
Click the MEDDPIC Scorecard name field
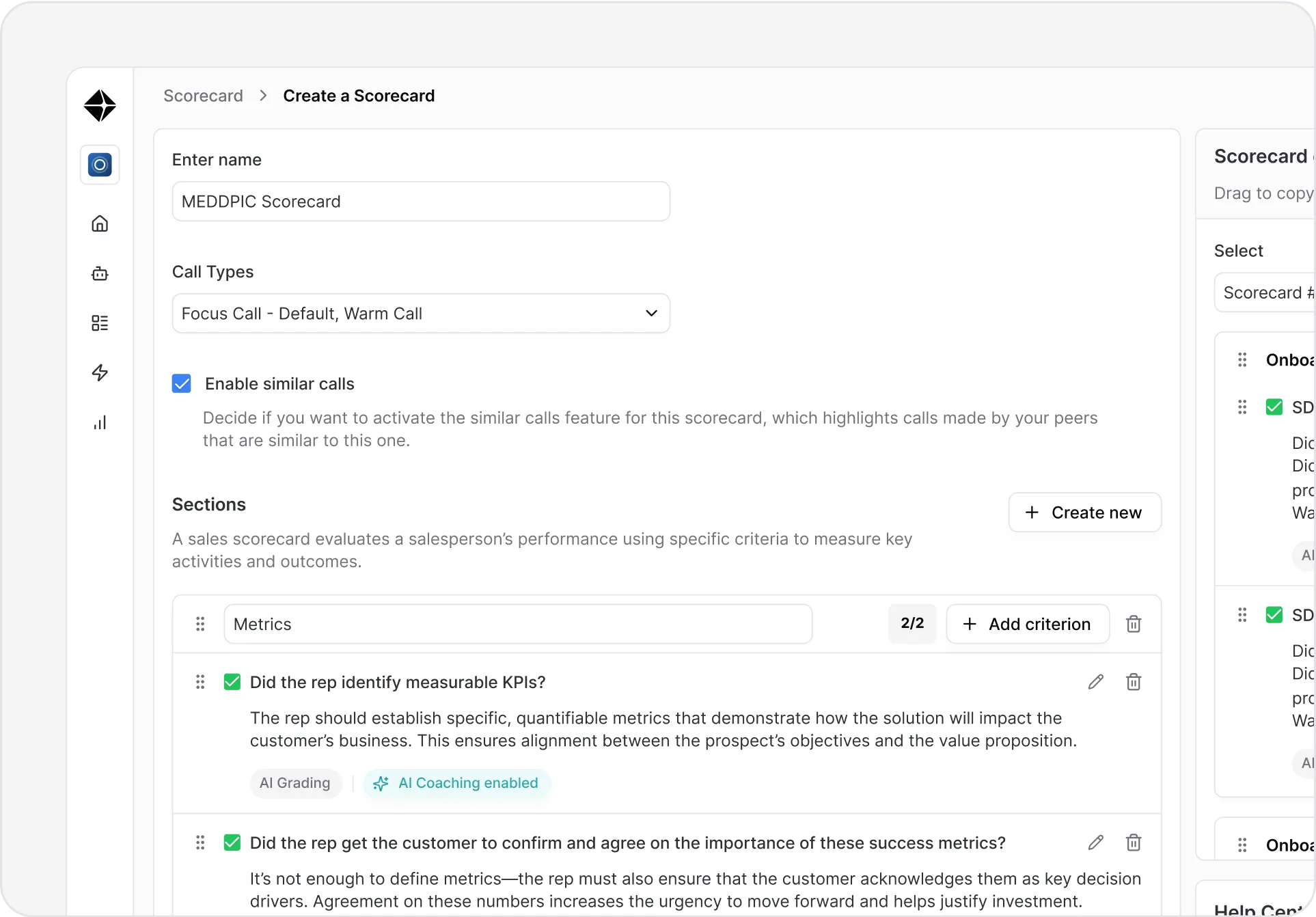pyautogui.click(x=420, y=202)
